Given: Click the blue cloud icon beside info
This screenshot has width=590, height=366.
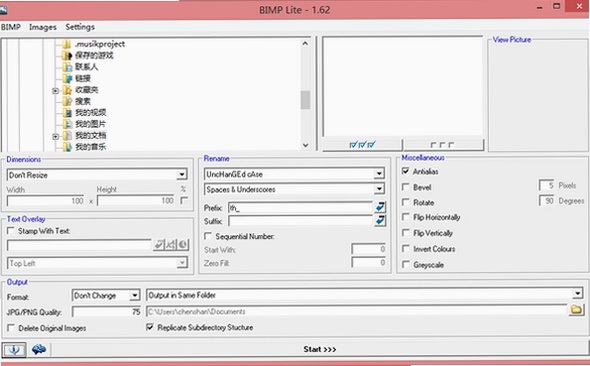Looking at the screenshot, I should pos(39,349).
